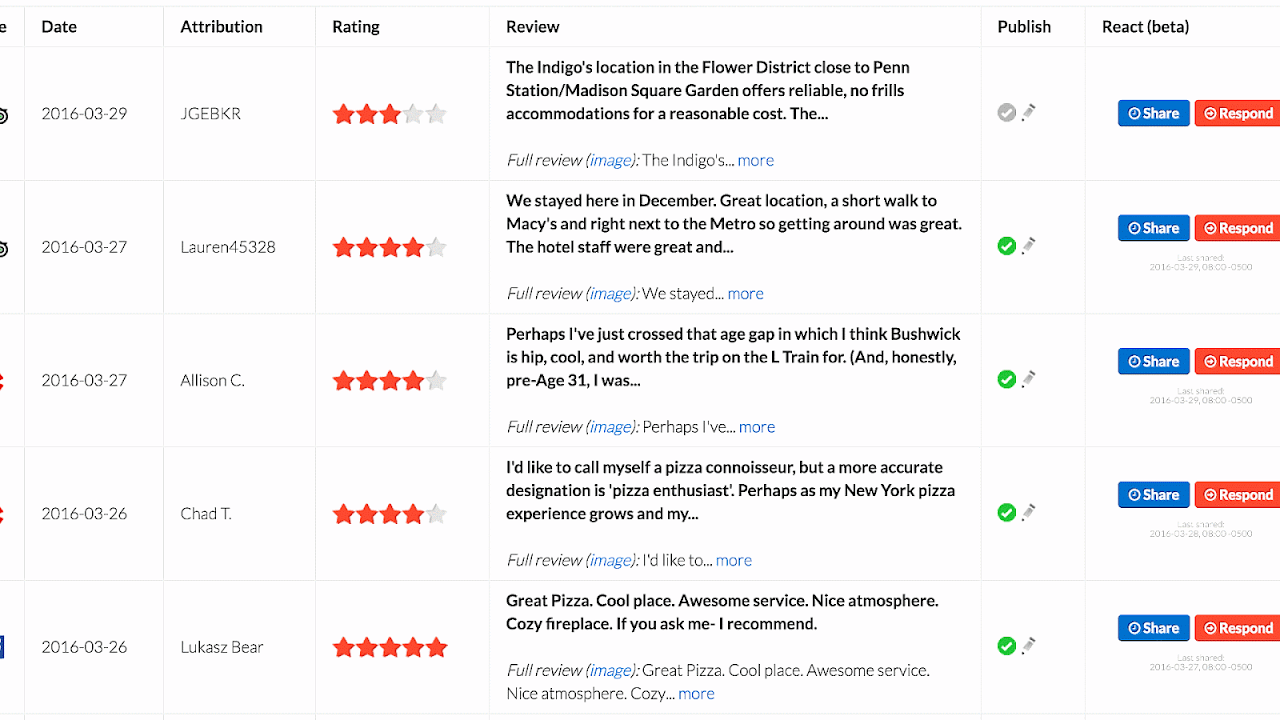Expand JGEBKR review with 'more' link
Screen dimensions: 1280x720
click(x=755, y=160)
